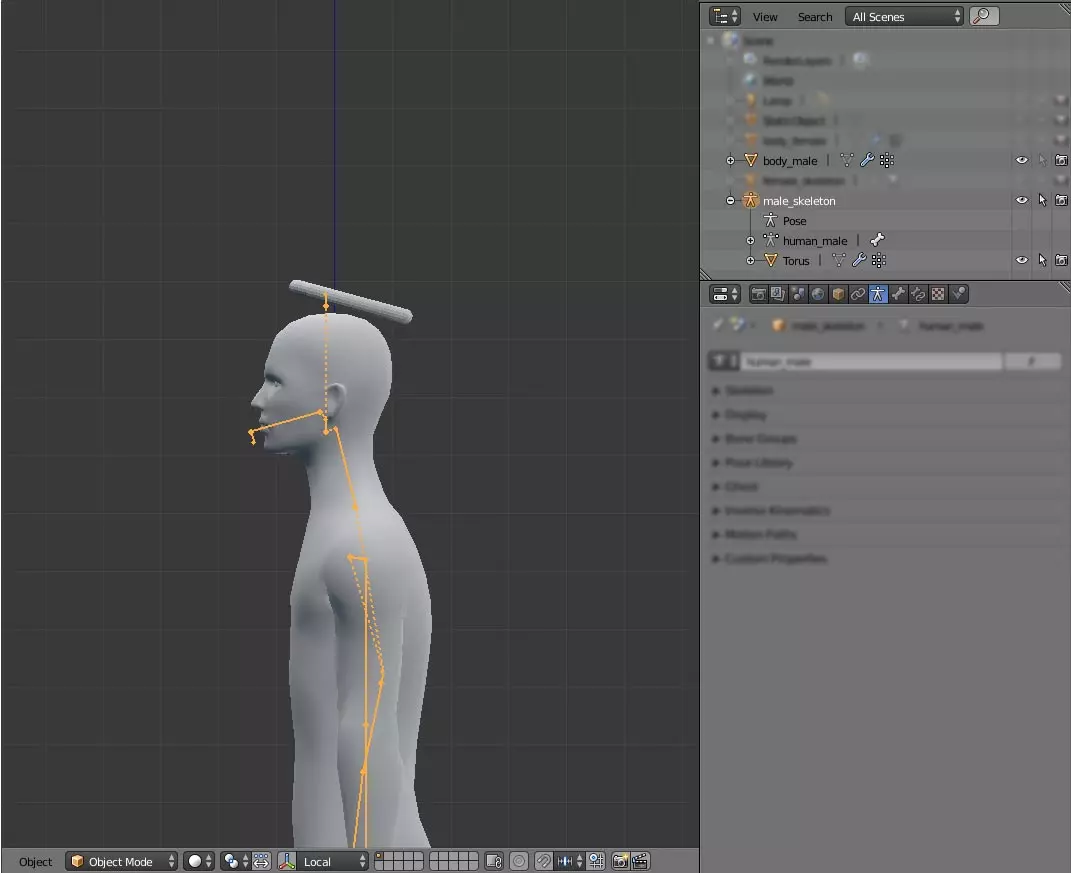Click the magnifier filter button in outliner header
Screen dimensions: 1071x873
[984, 16]
